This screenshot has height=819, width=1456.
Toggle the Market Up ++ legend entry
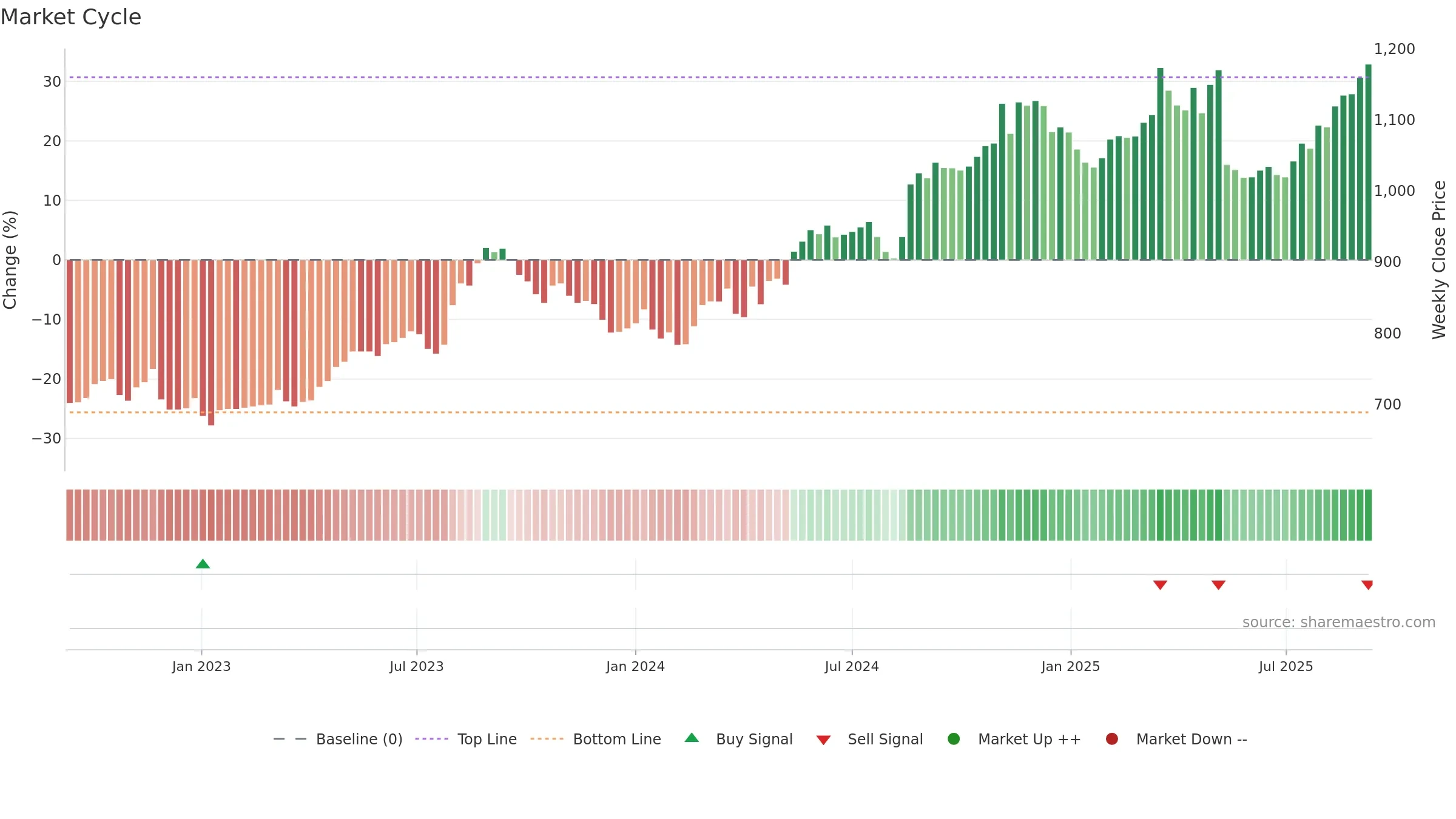1014,739
